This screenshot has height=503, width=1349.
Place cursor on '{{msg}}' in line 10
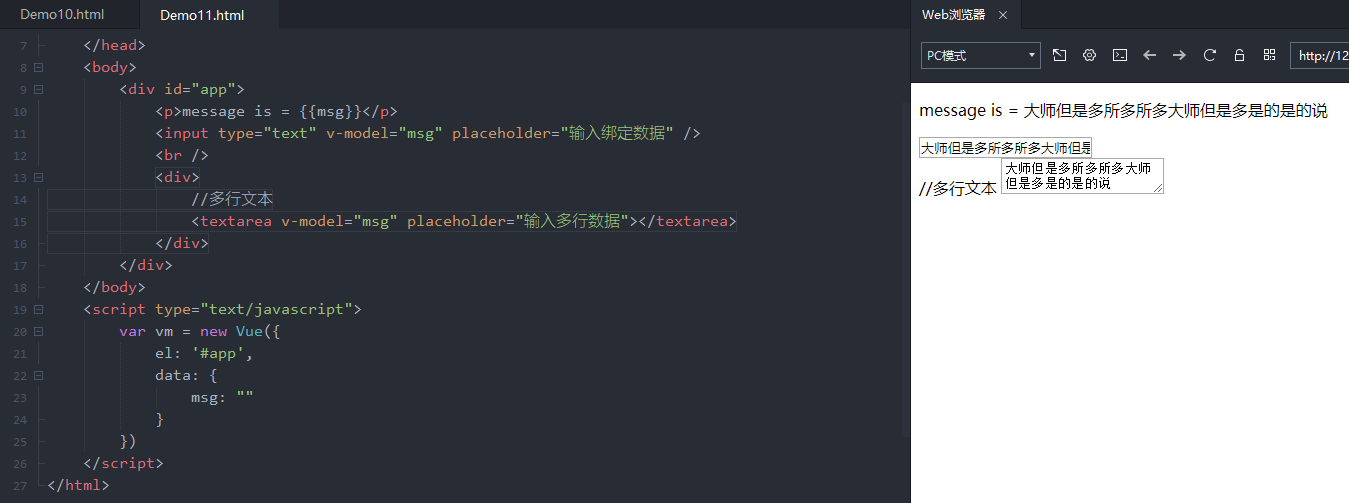point(330,111)
